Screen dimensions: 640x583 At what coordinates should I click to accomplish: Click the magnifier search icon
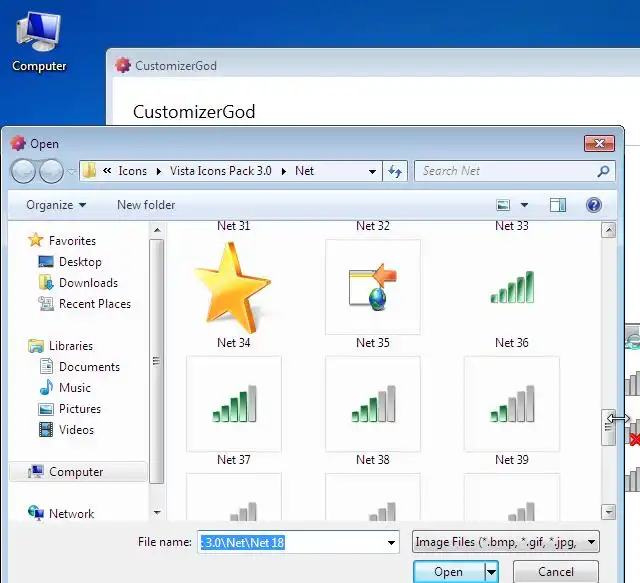pos(603,171)
